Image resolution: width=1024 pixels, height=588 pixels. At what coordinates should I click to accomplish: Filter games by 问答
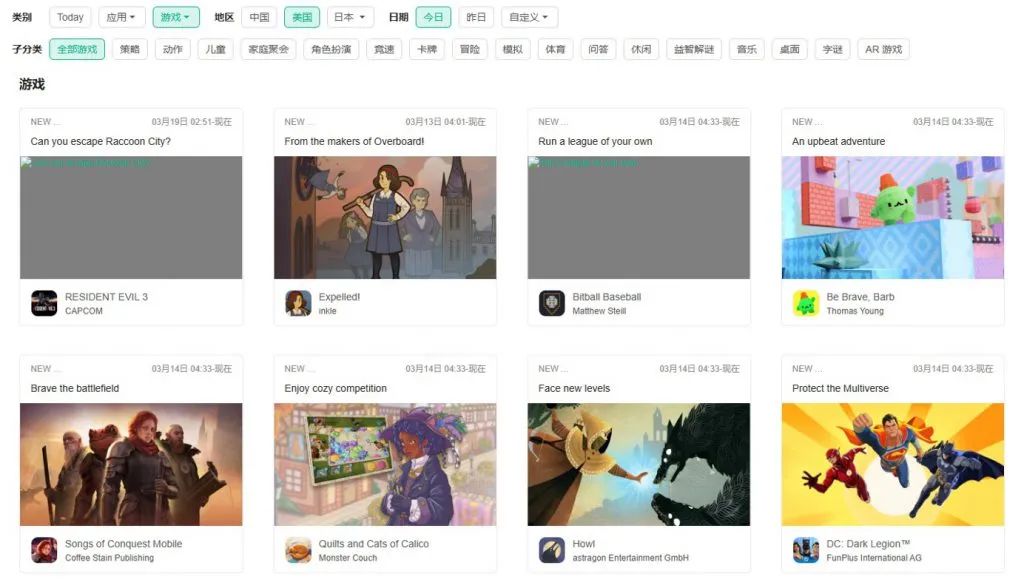598,49
